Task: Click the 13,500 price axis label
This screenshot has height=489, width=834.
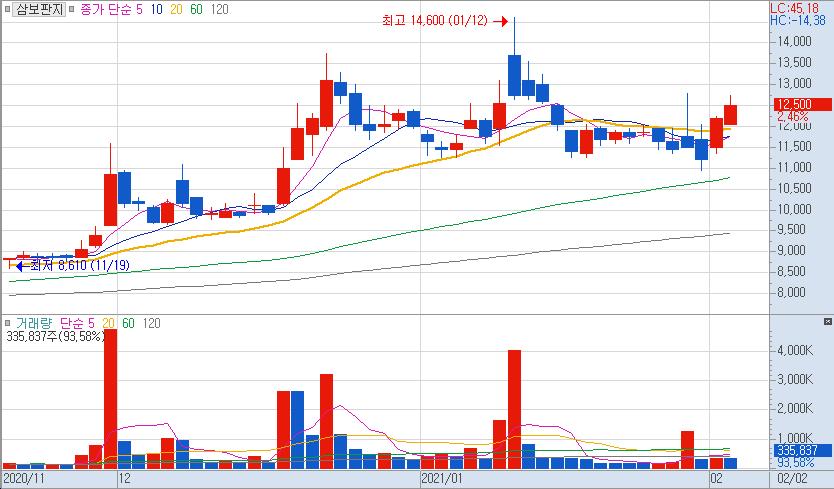Action: coord(795,63)
